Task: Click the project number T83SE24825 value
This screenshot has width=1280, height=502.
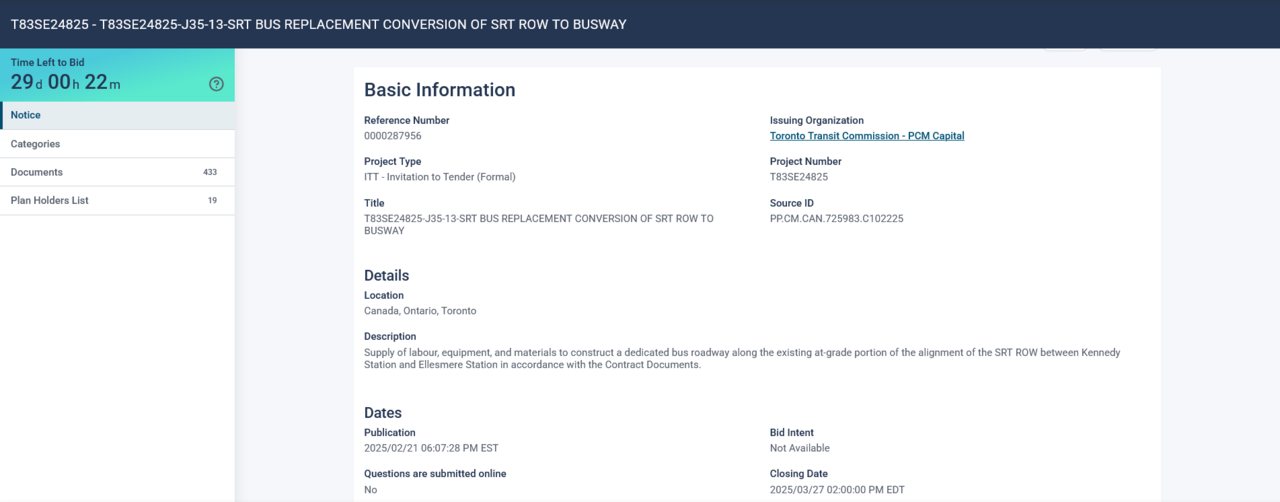Action: (x=798, y=177)
